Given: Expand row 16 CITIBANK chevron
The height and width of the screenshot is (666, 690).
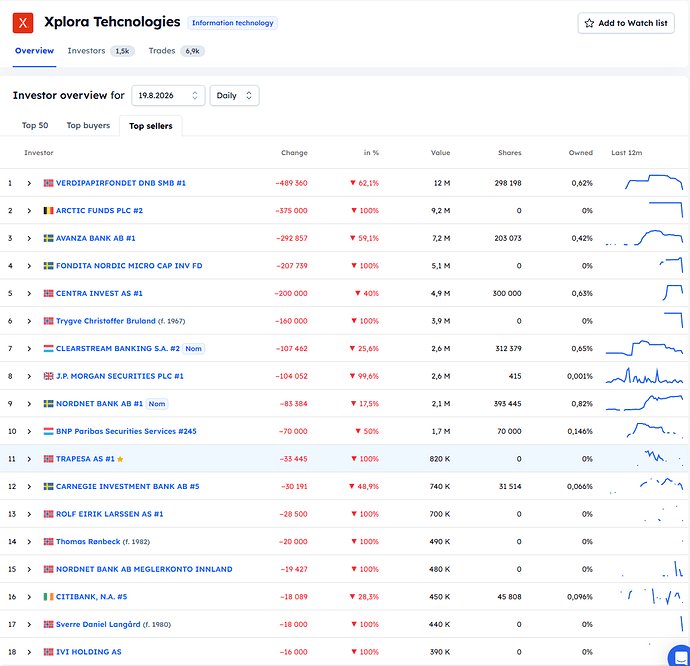Looking at the screenshot, I should pos(29,597).
